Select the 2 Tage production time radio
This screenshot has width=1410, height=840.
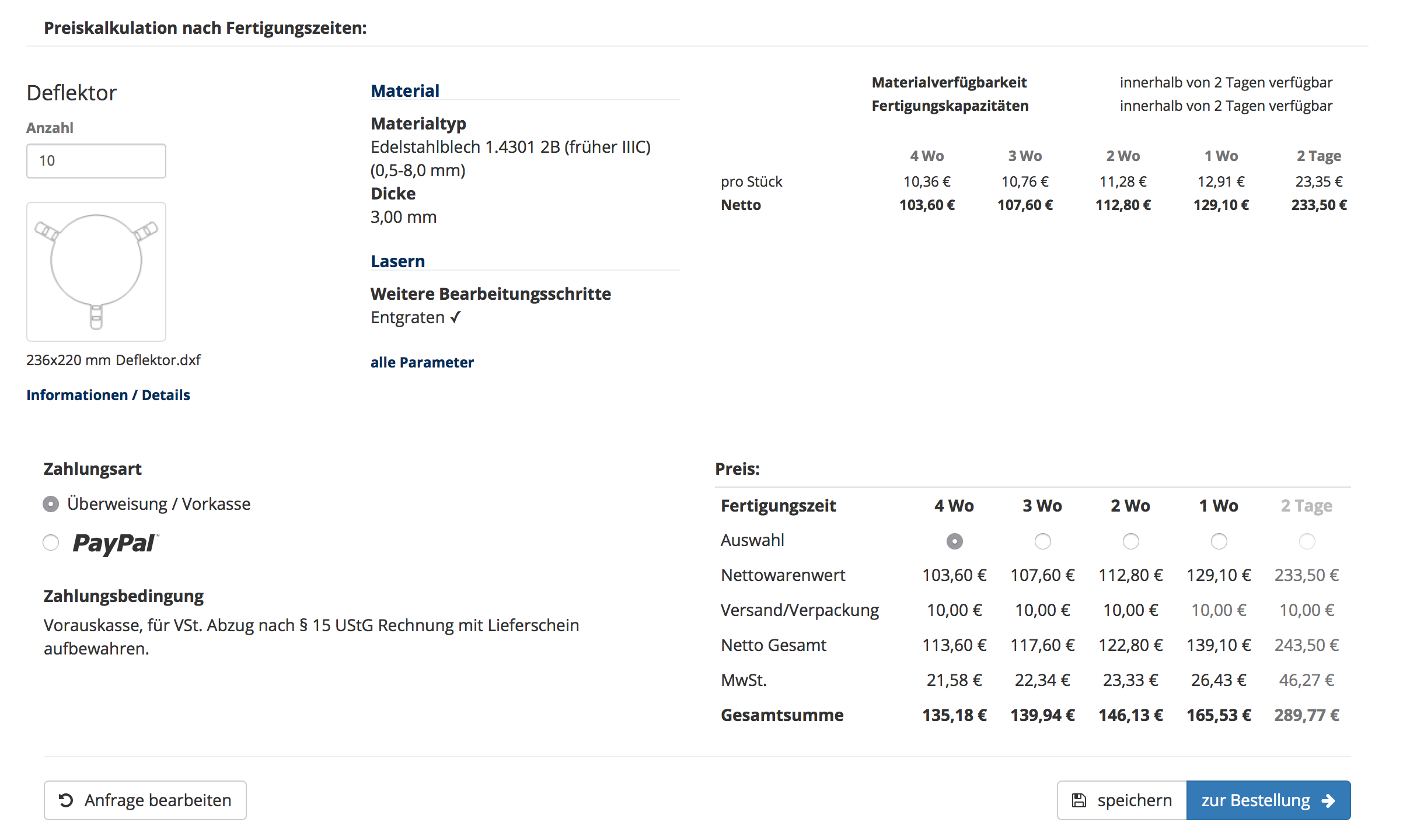point(1307,541)
